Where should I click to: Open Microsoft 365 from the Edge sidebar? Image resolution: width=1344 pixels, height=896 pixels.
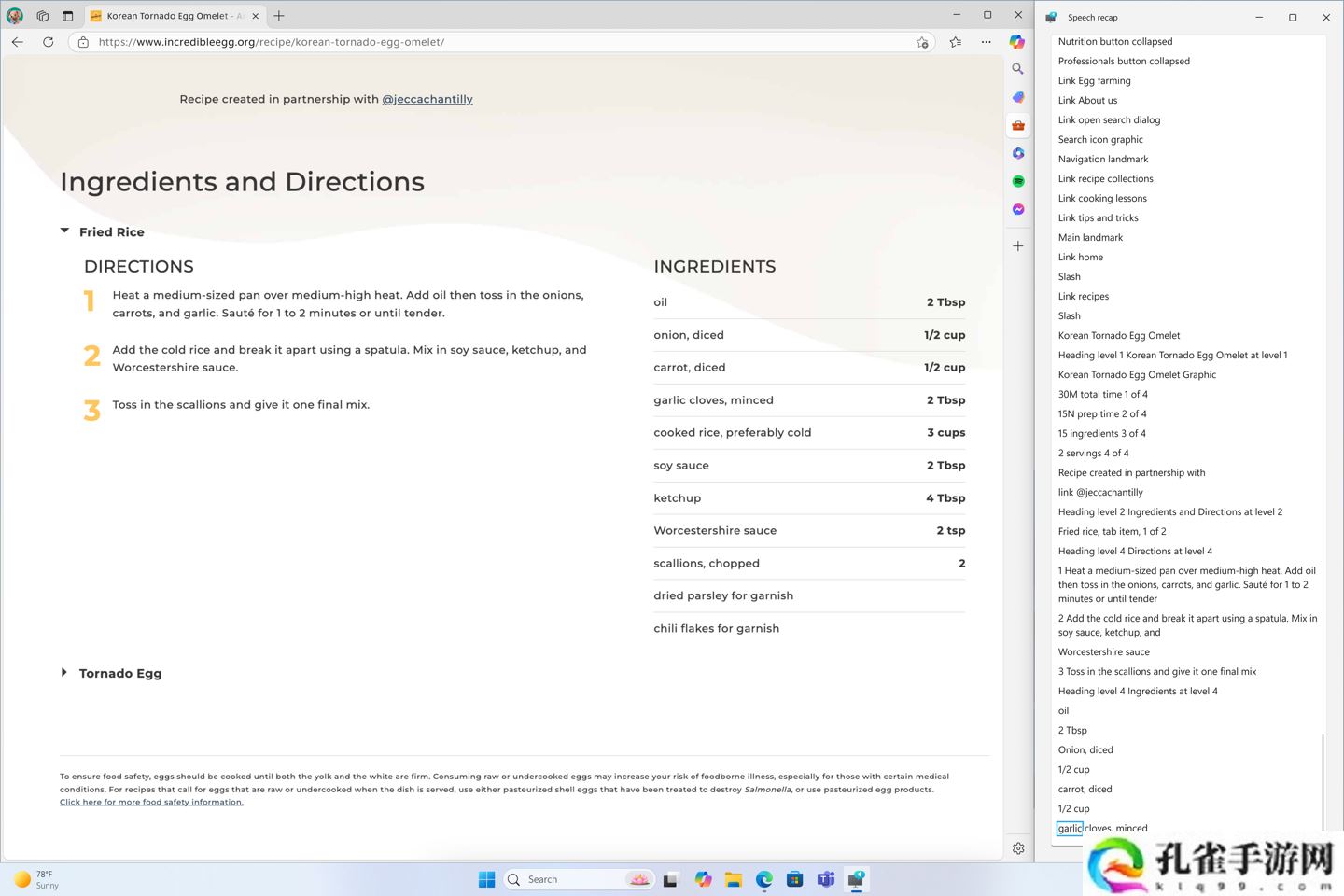click(x=1017, y=153)
